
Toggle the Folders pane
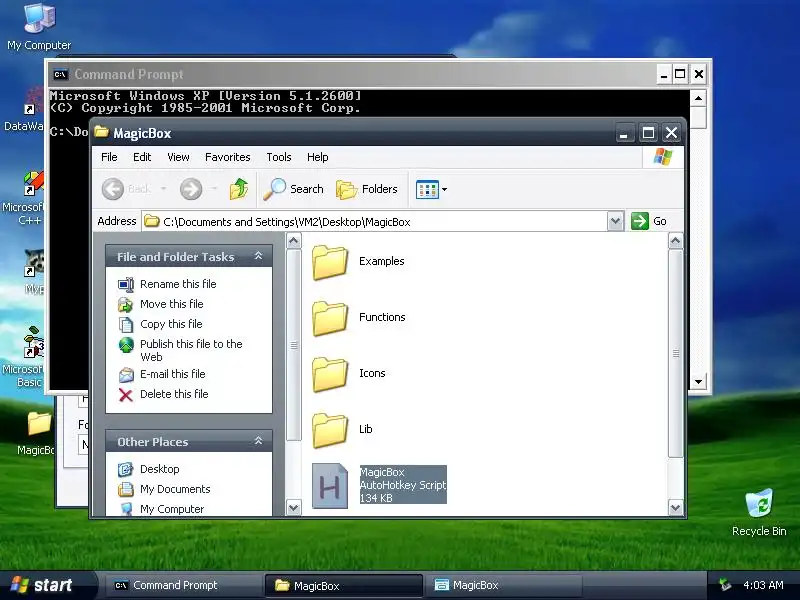point(367,189)
